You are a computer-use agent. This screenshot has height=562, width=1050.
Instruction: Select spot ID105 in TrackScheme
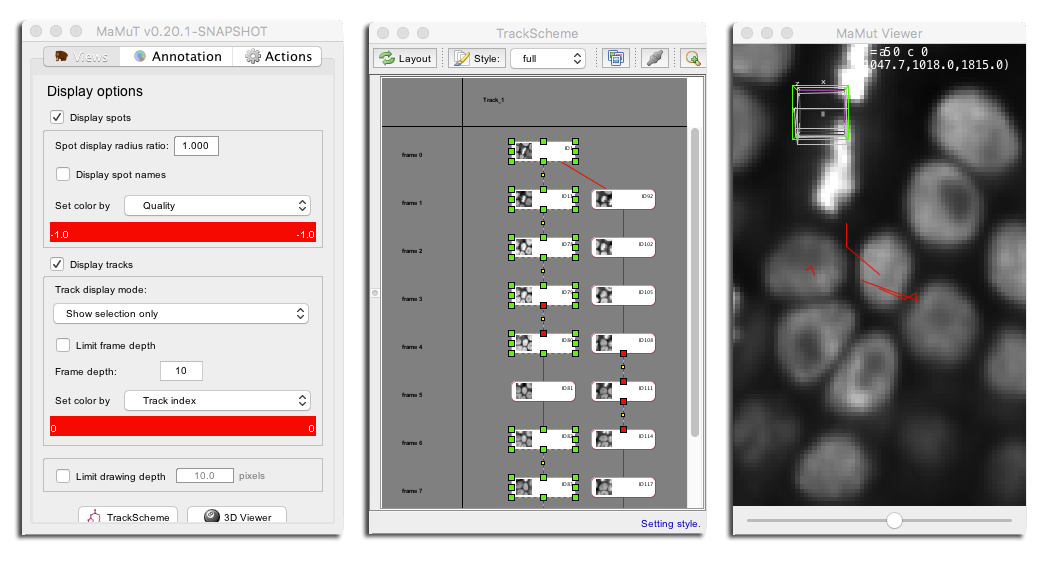623,295
